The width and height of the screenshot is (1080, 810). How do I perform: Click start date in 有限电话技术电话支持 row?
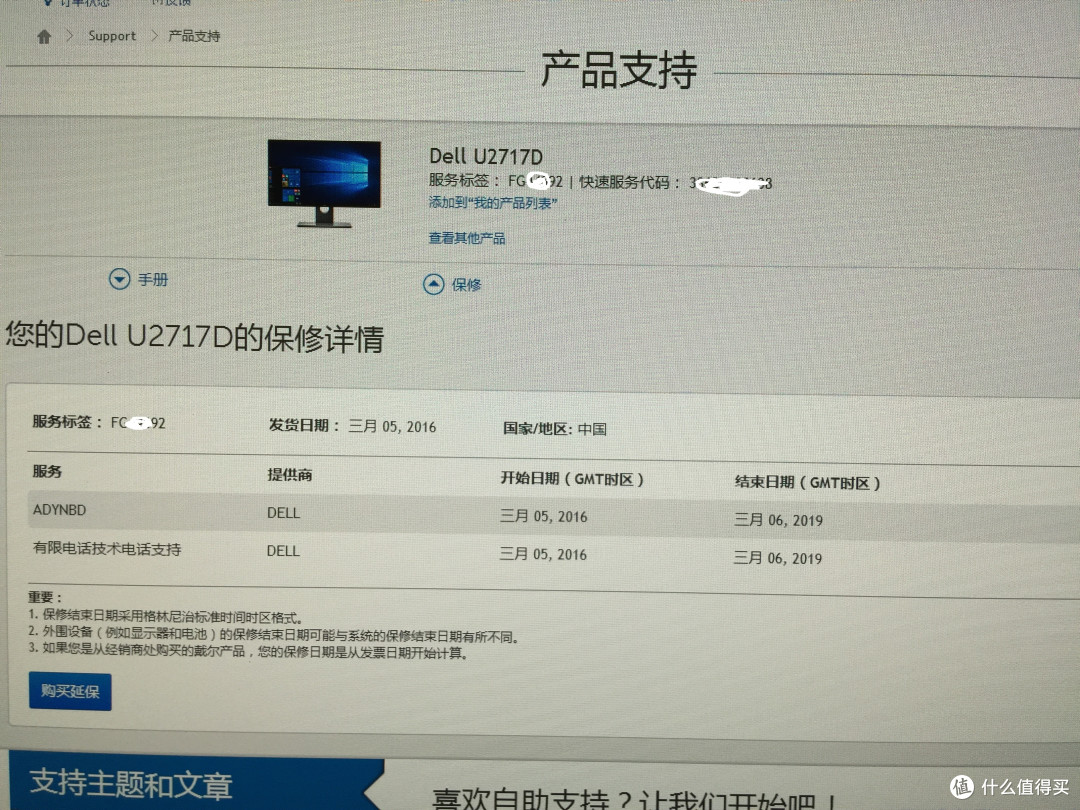tap(543, 554)
